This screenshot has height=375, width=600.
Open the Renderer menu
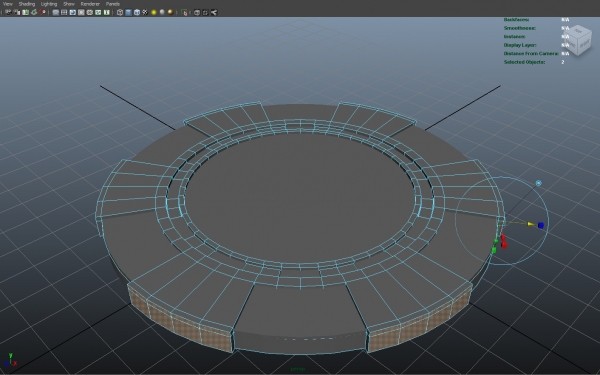pyautogui.click(x=90, y=4)
